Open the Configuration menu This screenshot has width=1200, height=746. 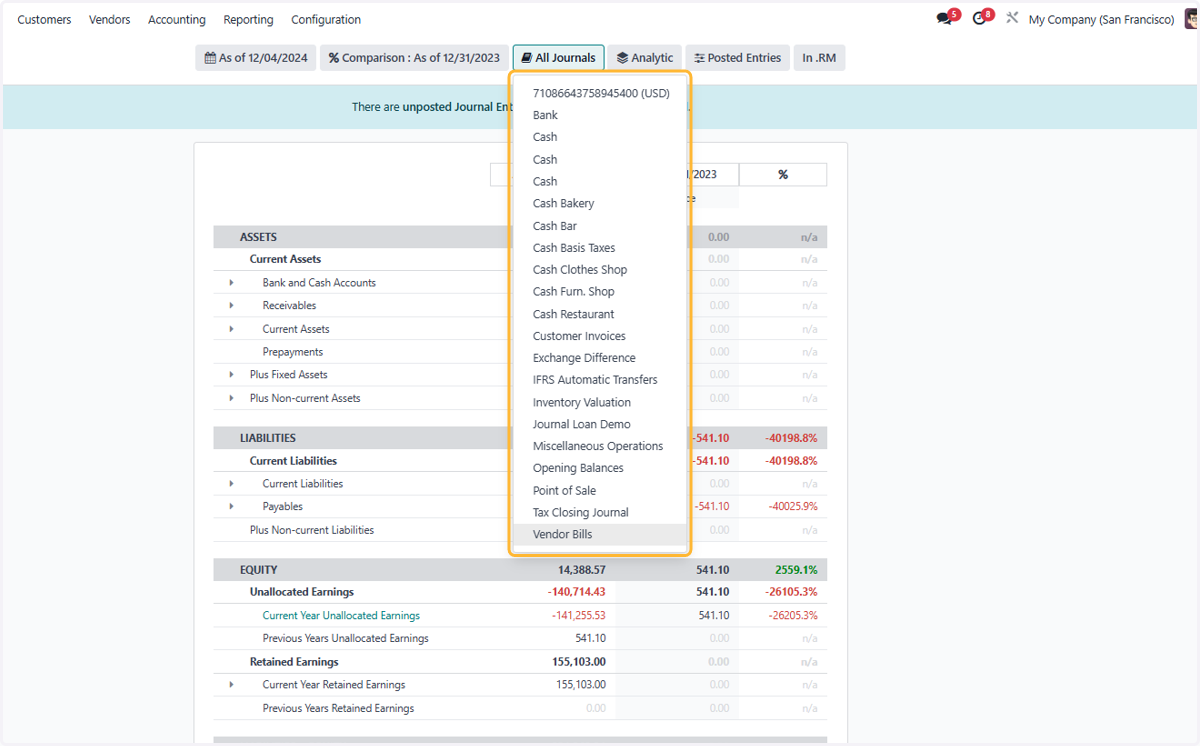(326, 20)
